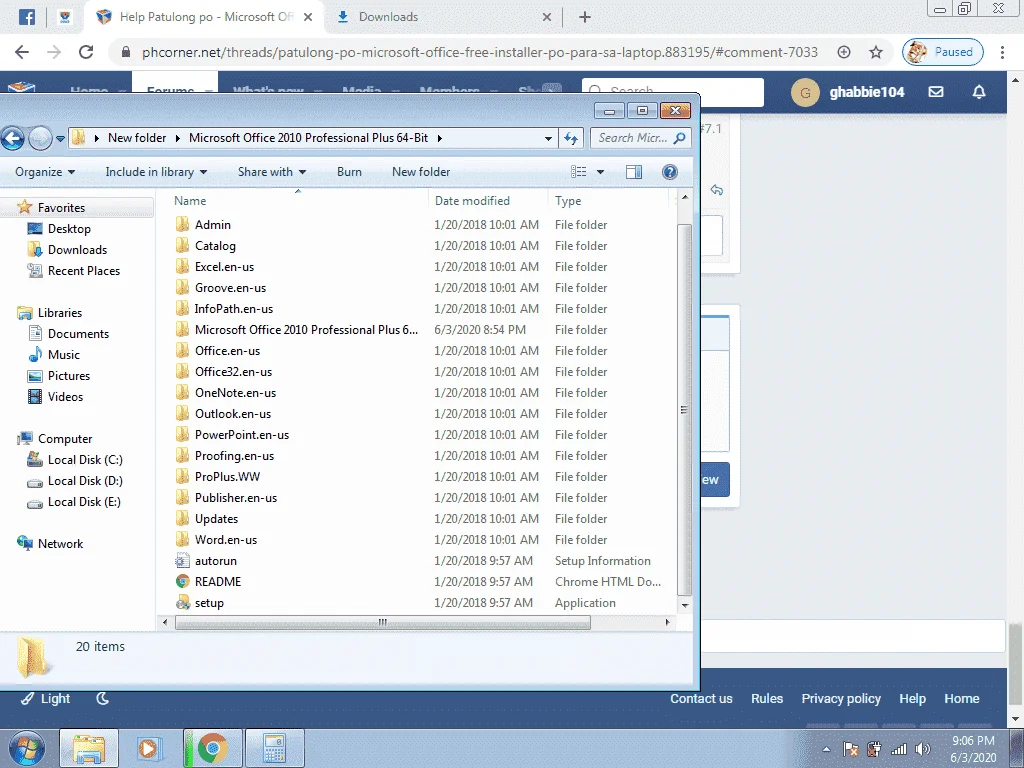
Task: Click the horizontal scrollbar in file list
Action: tap(383, 622)
